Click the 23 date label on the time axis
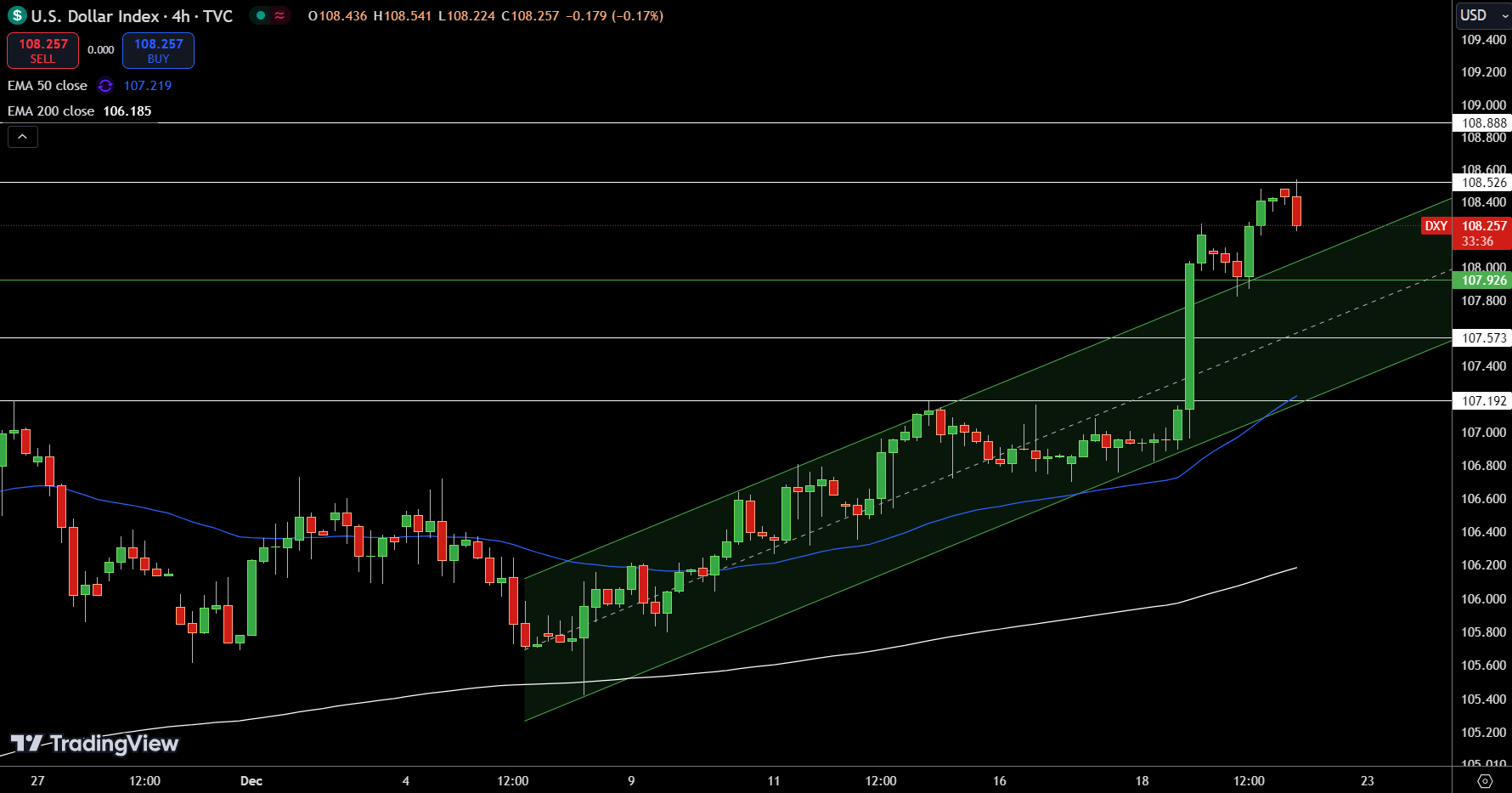 pos(1368,781)
